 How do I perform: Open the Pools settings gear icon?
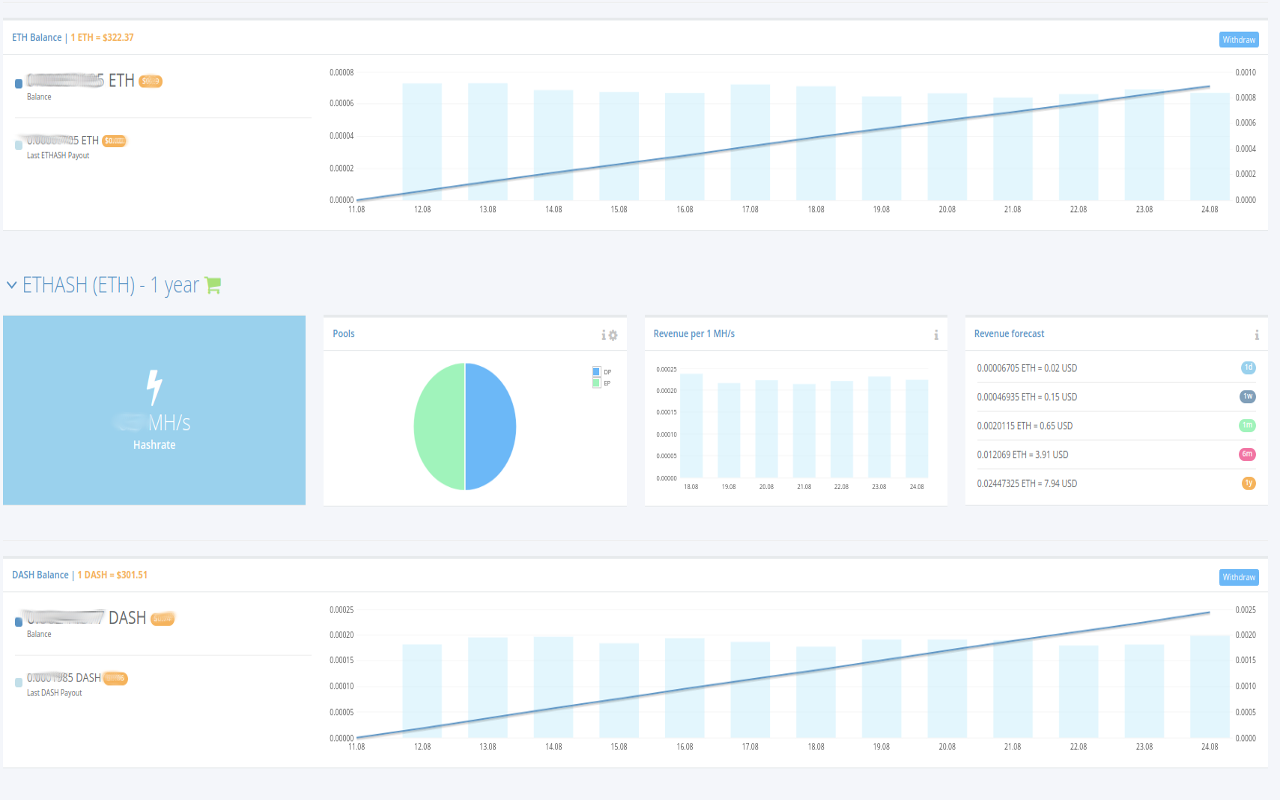point(613,335)
